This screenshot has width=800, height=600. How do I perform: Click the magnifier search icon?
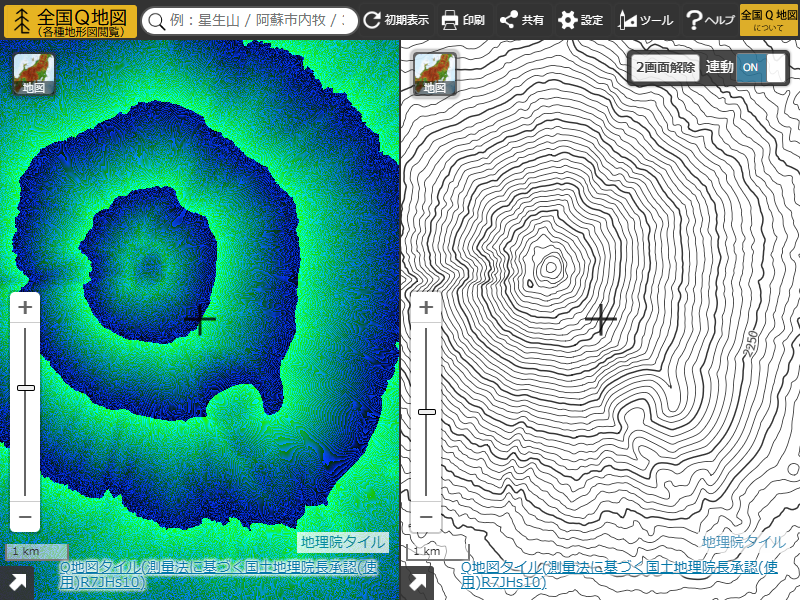(x=156, y=21)
